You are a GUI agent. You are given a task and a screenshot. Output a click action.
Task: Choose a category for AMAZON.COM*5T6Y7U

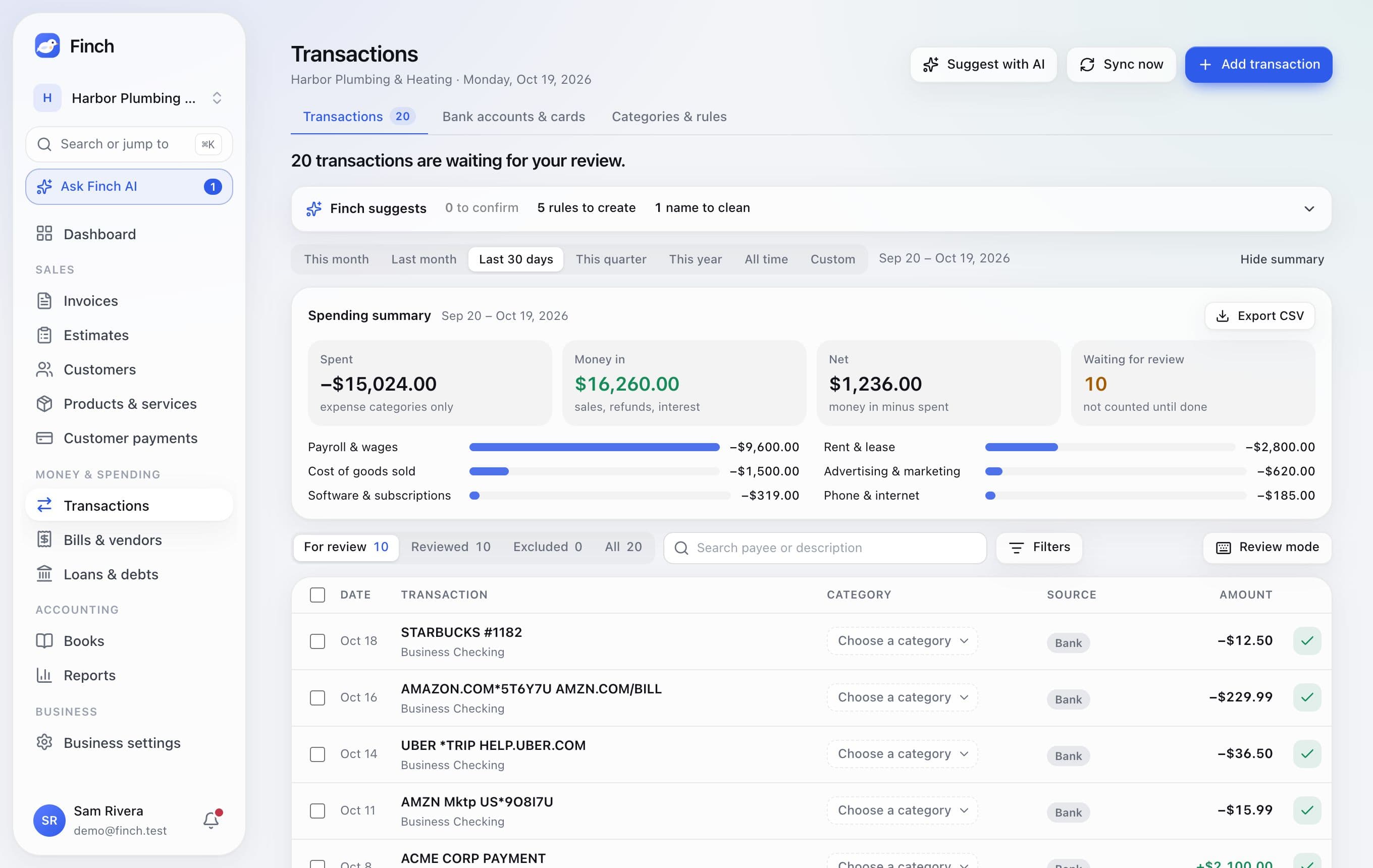click(x=903, y=697)
